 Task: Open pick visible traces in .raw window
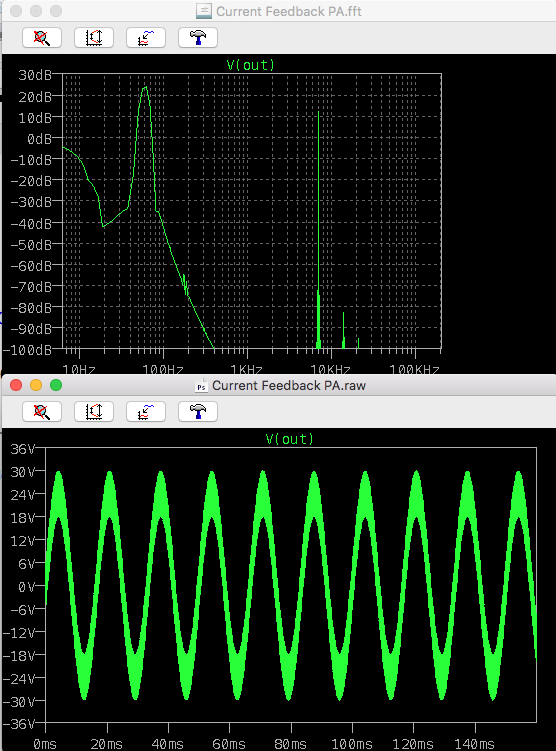coord(146,412)
